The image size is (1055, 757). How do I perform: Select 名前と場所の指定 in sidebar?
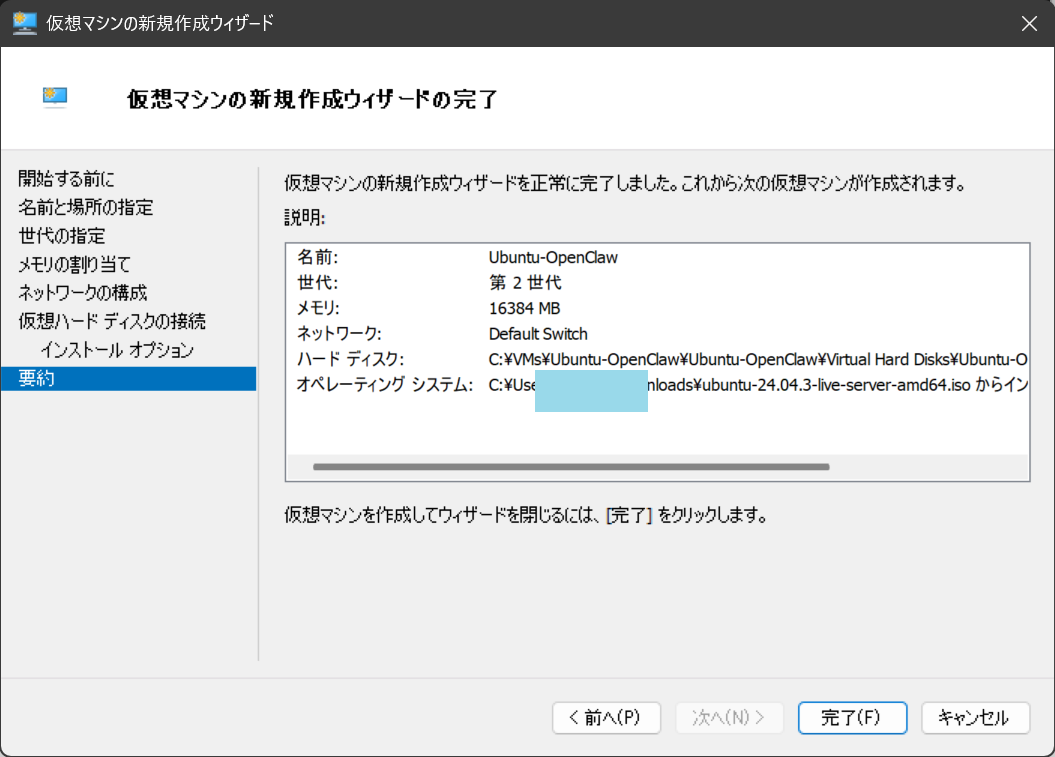pyautogui.click(x=86, y=207)
